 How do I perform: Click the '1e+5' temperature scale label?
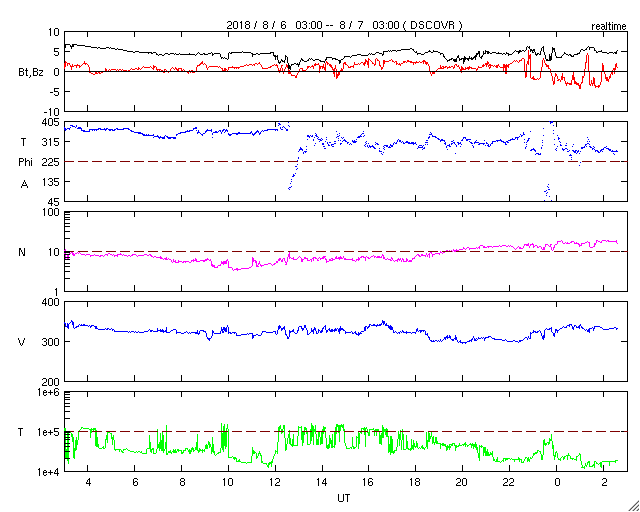click(x=51, y=432)
